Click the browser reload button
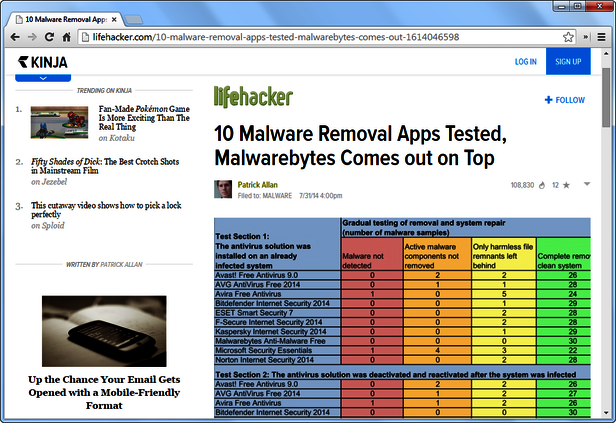The image size is (616, 423). click(x=50, y=36)
